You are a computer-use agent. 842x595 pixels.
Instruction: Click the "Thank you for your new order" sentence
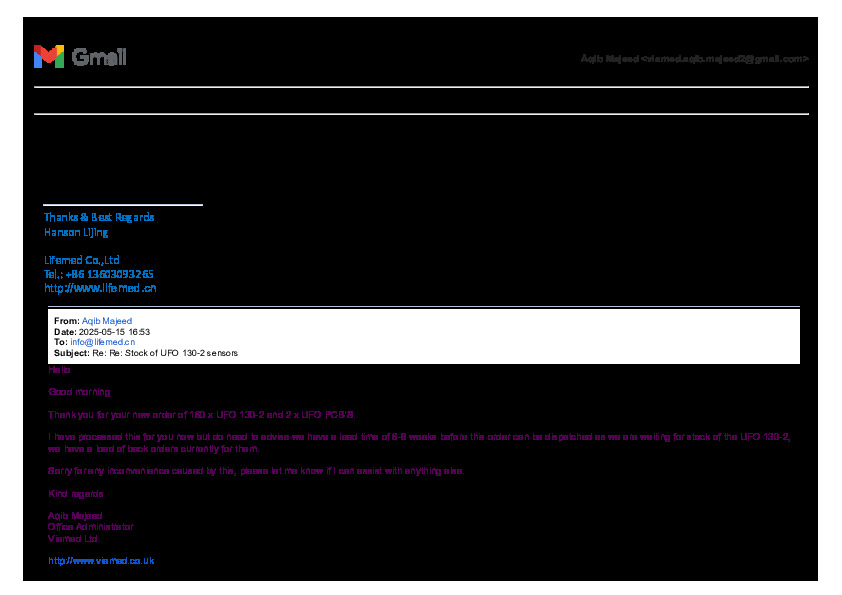(201, 414)
